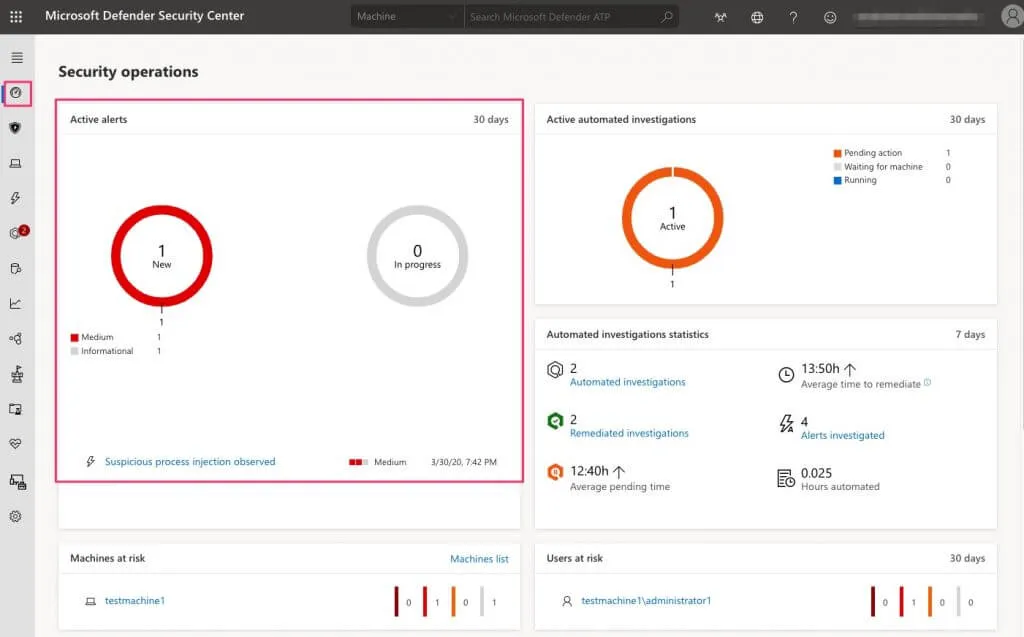Open the Reports chart icon in sidebar
The width and height of the screenshot is (1024, 637).
tap(16, 304)
